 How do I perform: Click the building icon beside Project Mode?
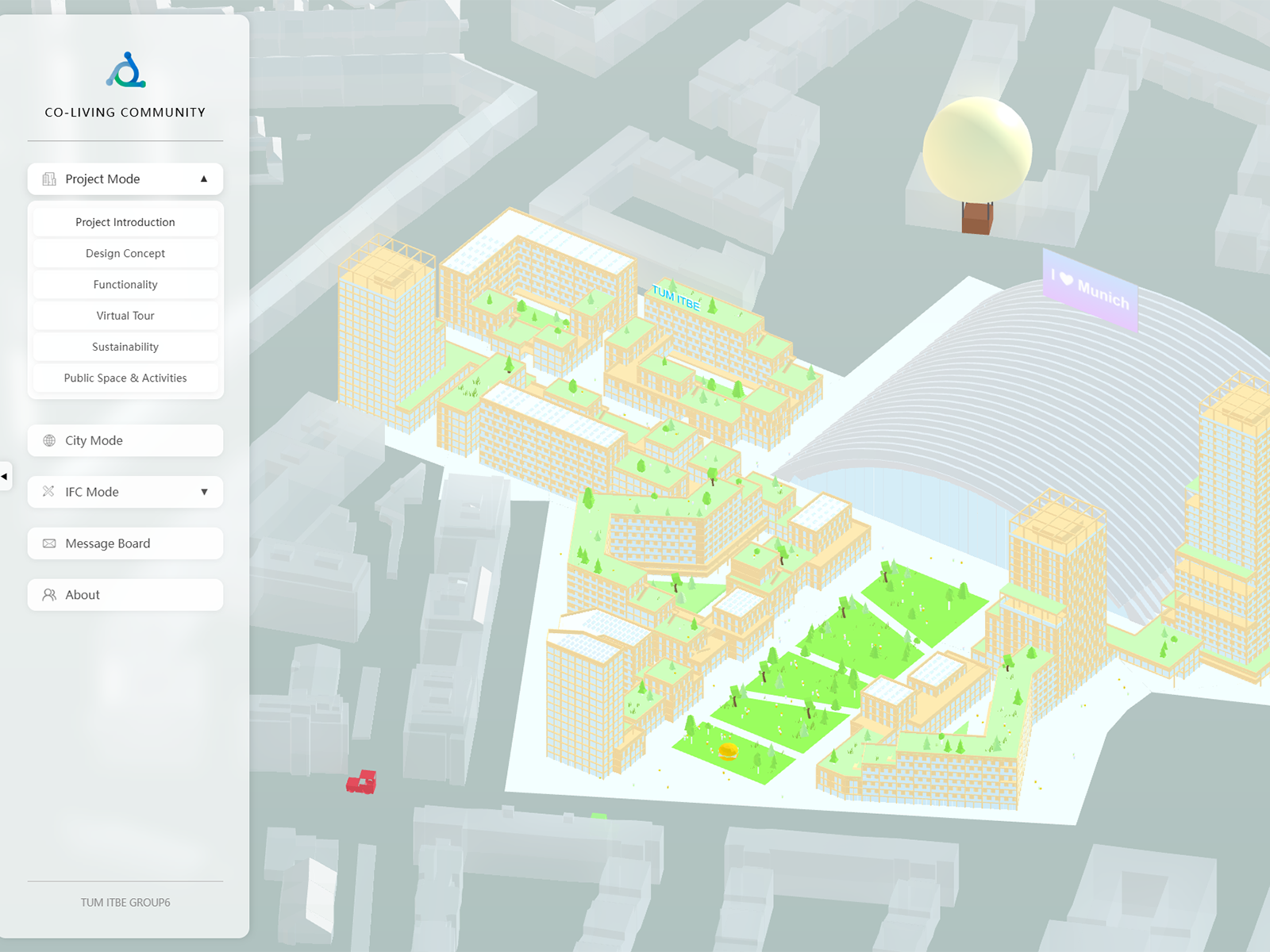click(x=49, y=179)
